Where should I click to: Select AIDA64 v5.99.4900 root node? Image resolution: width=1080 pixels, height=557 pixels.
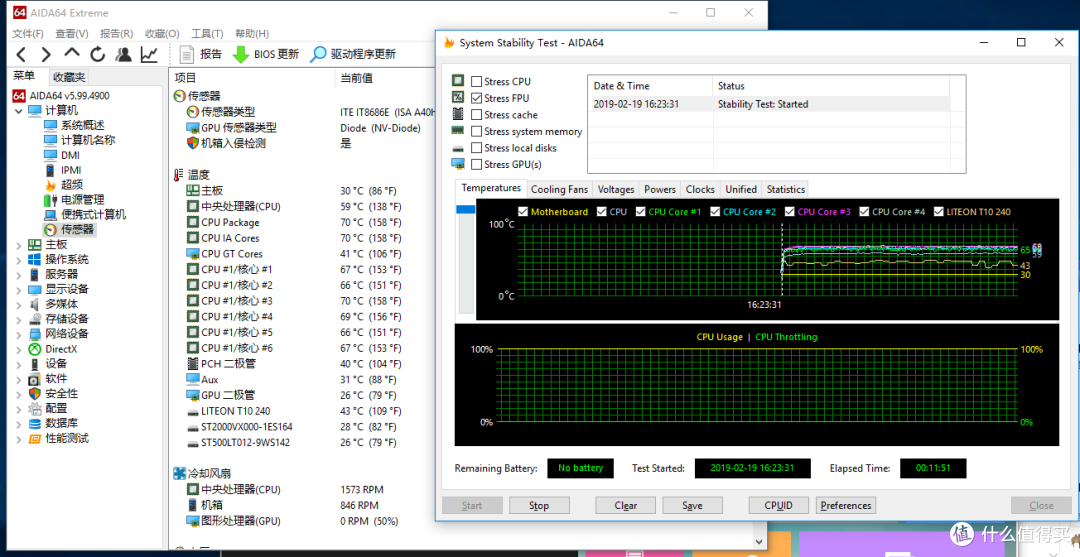coord(61,96)
